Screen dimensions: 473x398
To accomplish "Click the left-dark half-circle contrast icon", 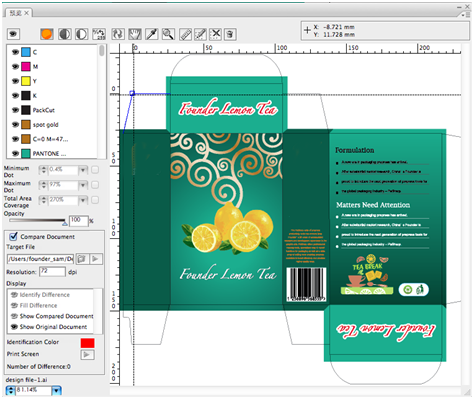I will coord(65,34).
